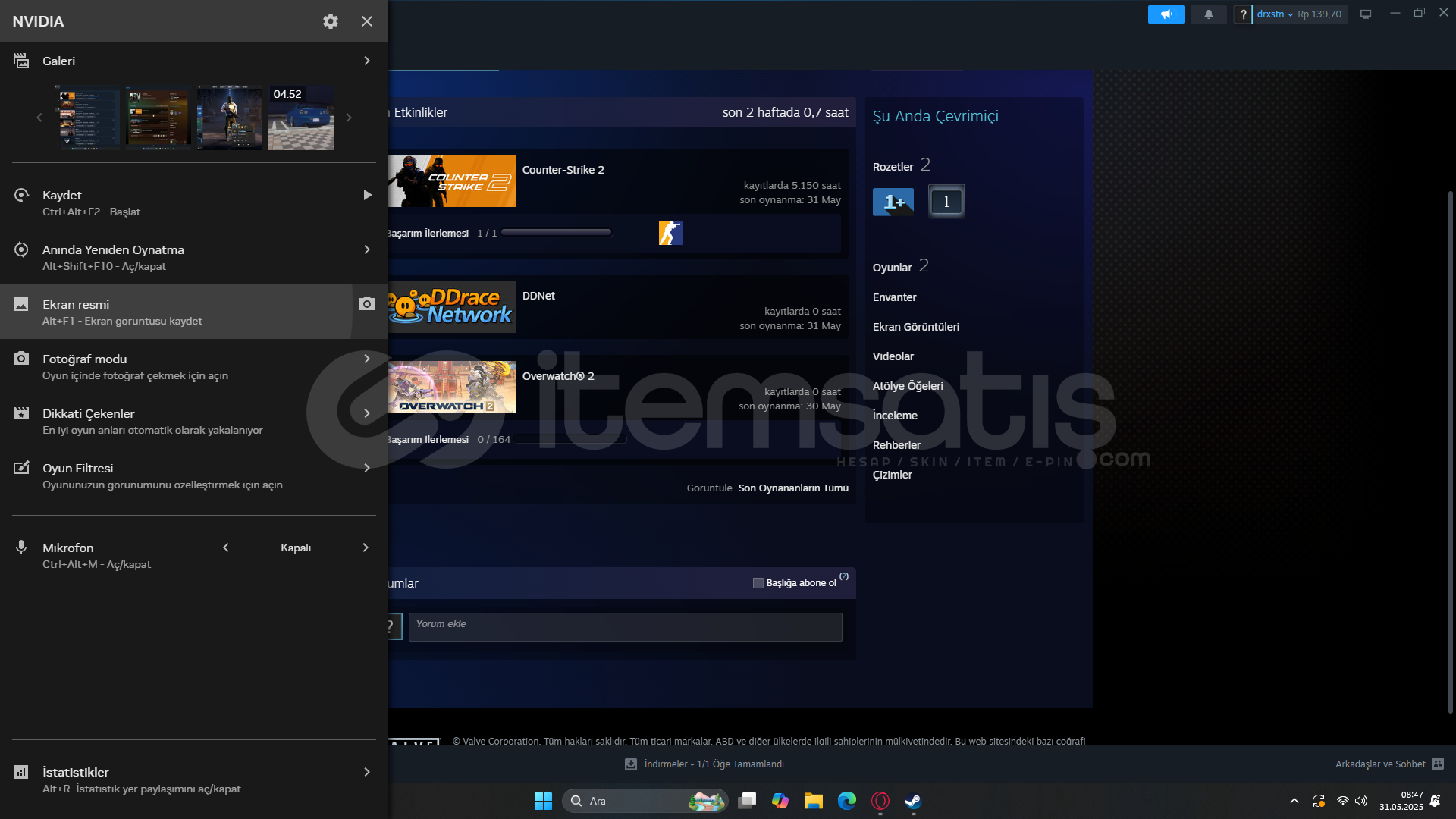Image resolution: width=1456 pixels, height=819 pixels.
Task: Switch to Big Picture mode icon
Action: click(x=1366, y=14)
